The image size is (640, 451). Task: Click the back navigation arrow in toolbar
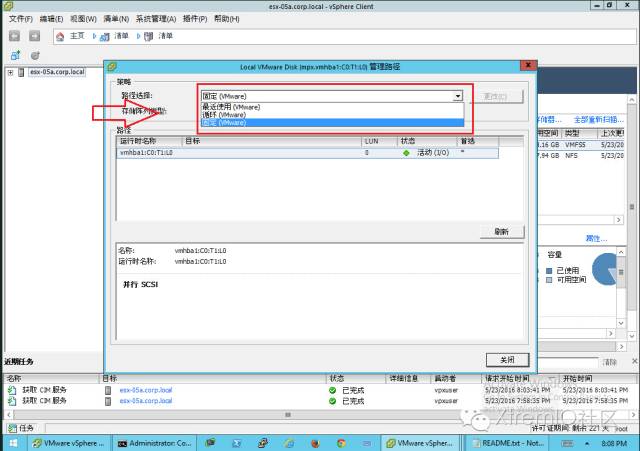click(x=15, y=36)
